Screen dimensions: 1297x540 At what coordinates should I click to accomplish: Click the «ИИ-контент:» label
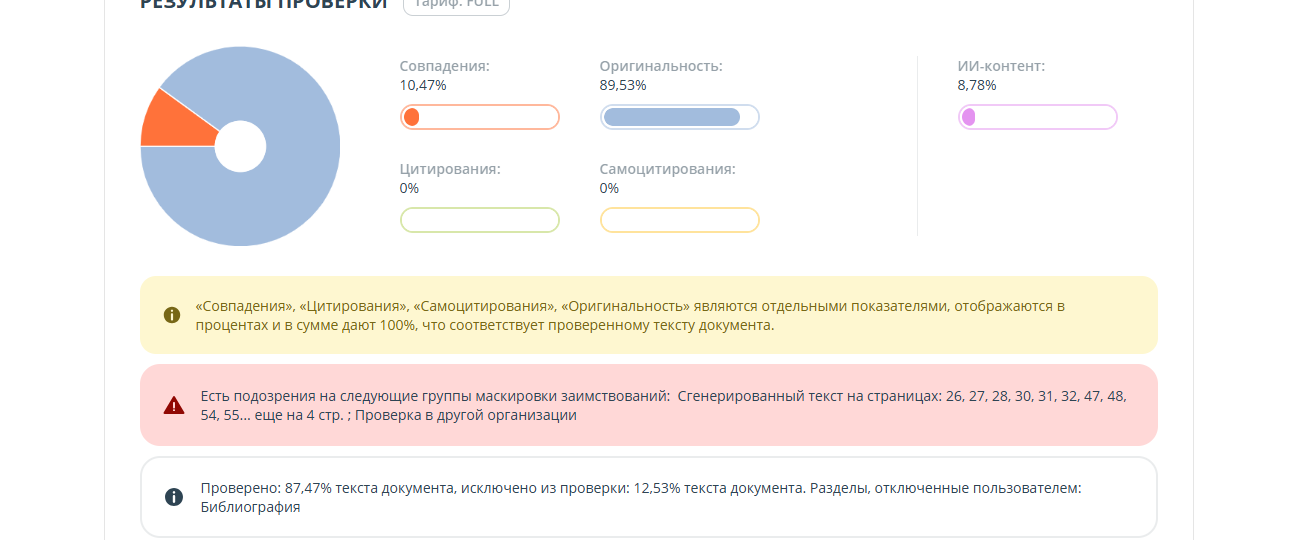1001,66
